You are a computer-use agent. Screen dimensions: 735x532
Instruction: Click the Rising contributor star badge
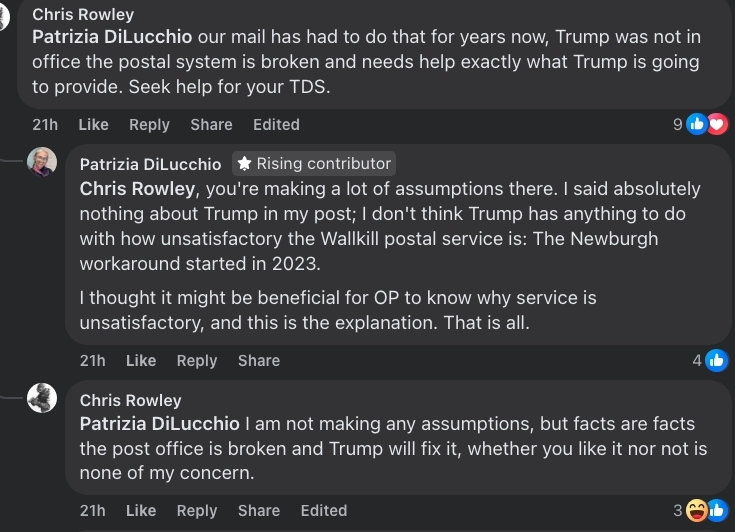click(314, 164)
